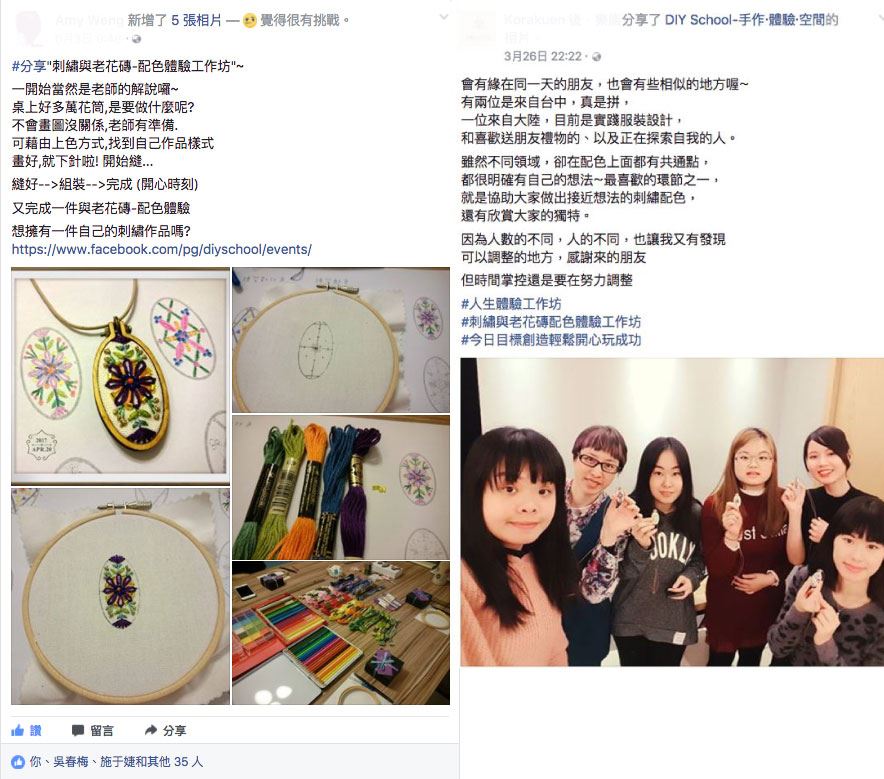Image resolution: width=884 pixels, height=779 pixels.
Task: Open the embroidered pendant necklace photo
Action: click(121, 376)
